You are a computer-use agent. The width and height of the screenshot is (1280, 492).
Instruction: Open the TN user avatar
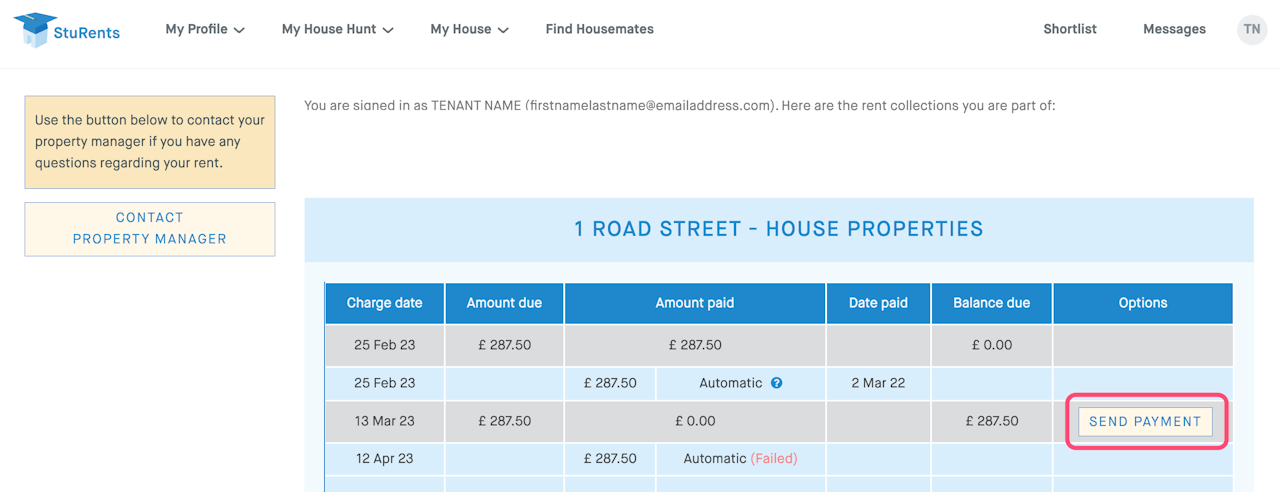click(1251, 30)
